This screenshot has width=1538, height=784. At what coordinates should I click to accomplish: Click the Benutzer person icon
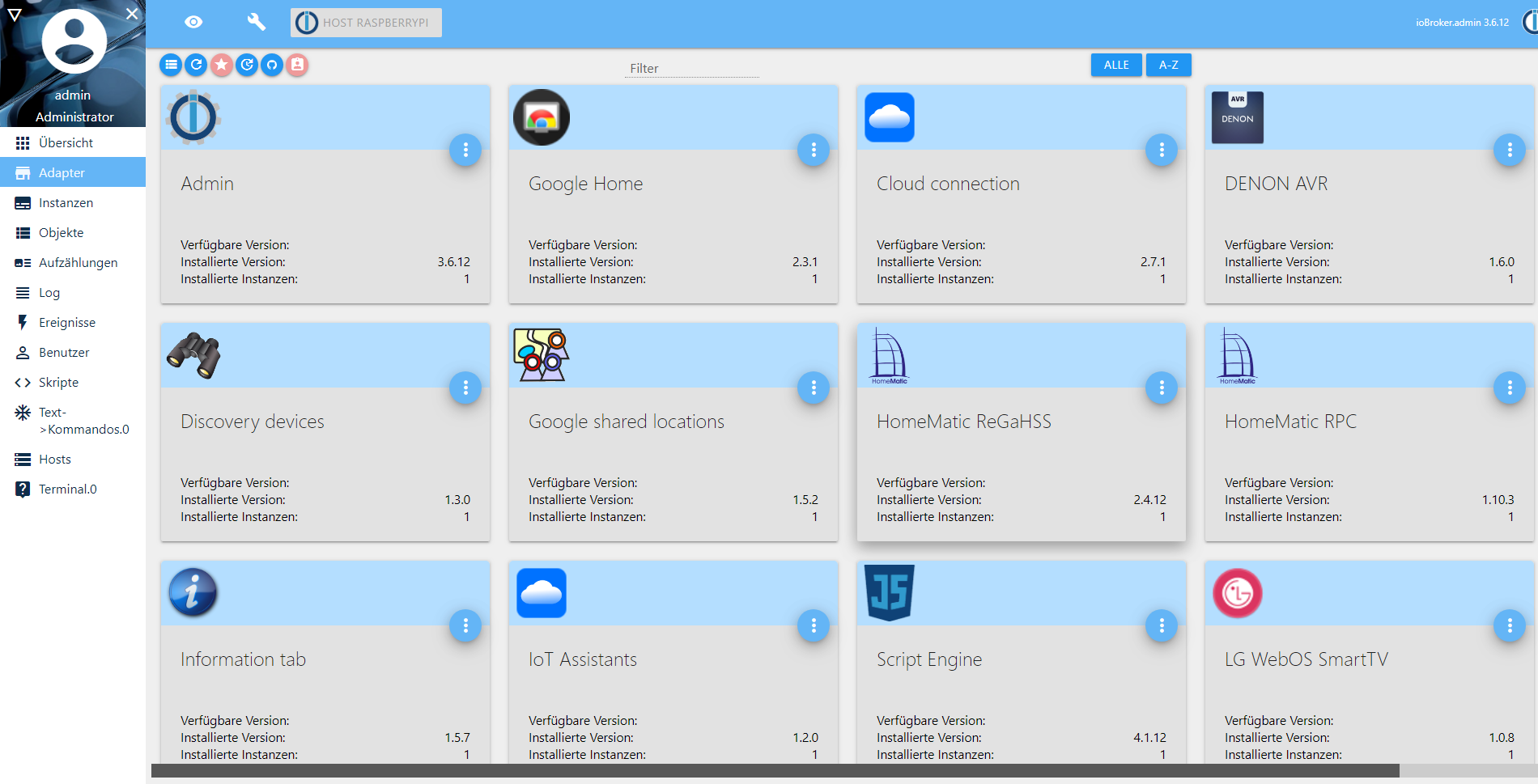(x=23, y=353)
